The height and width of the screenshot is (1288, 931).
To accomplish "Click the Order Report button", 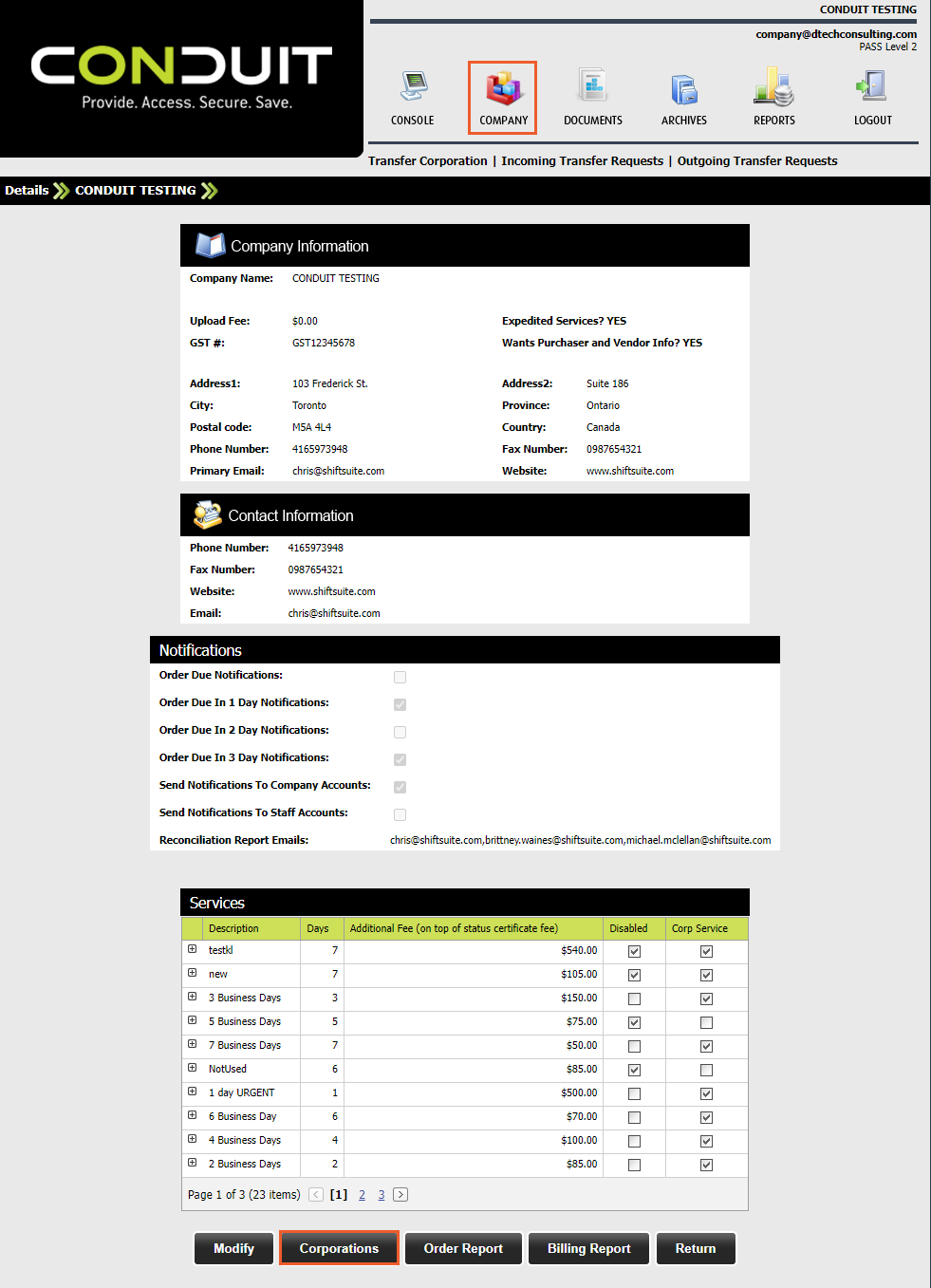I will point(463,1248).
